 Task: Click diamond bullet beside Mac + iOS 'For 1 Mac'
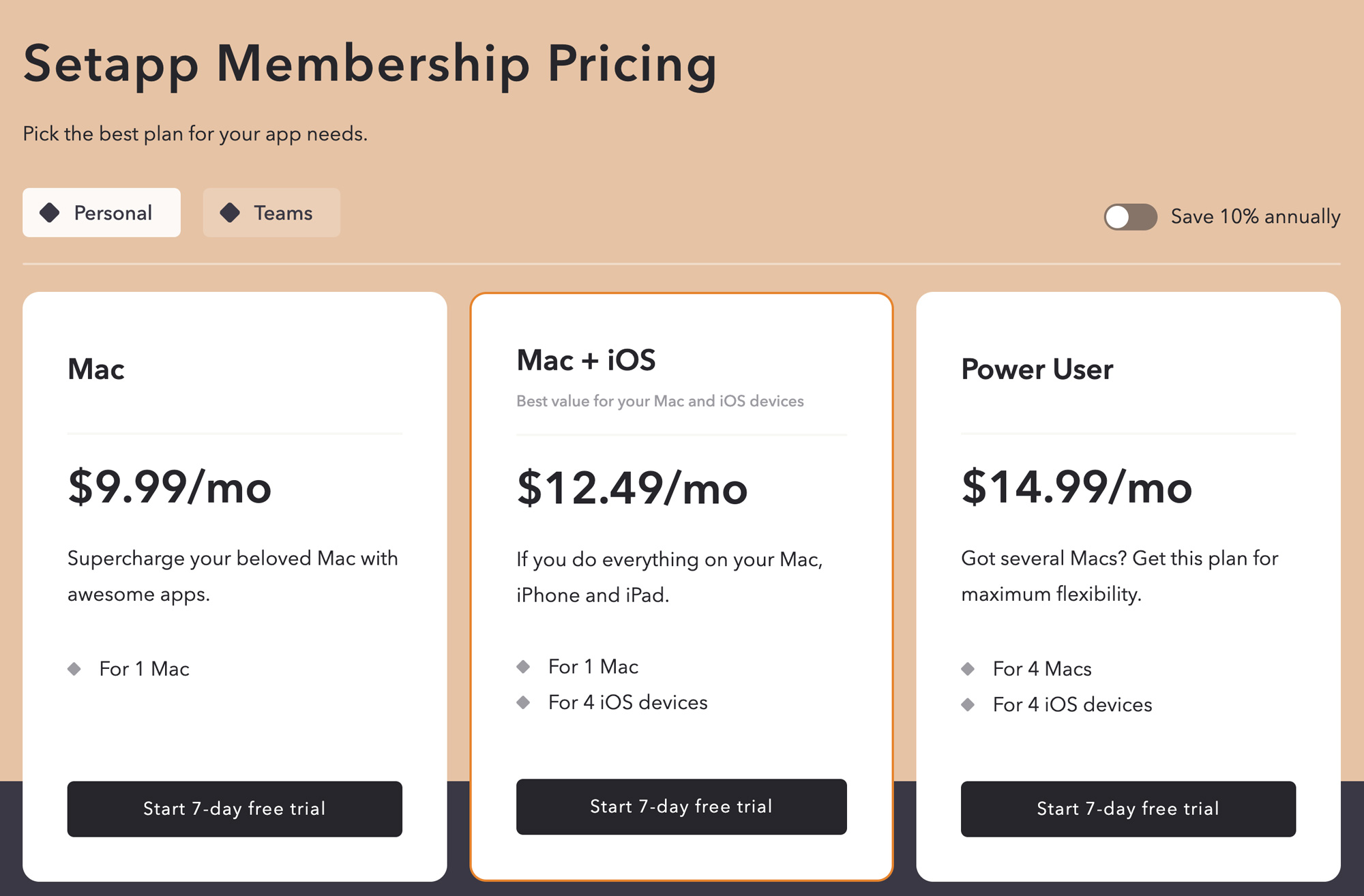(523, 666)
